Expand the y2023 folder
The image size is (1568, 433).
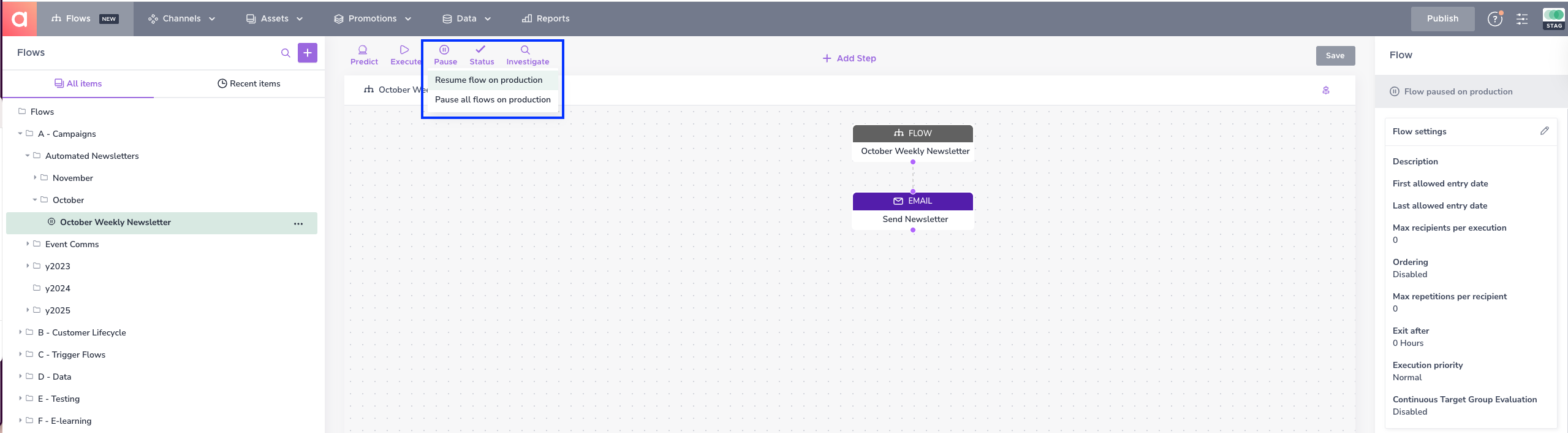(x=28, y=266)
